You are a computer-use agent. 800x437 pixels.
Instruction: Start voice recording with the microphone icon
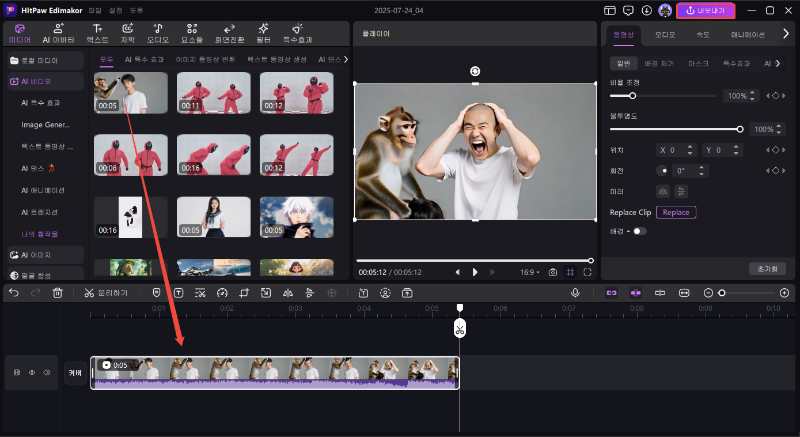575,293
